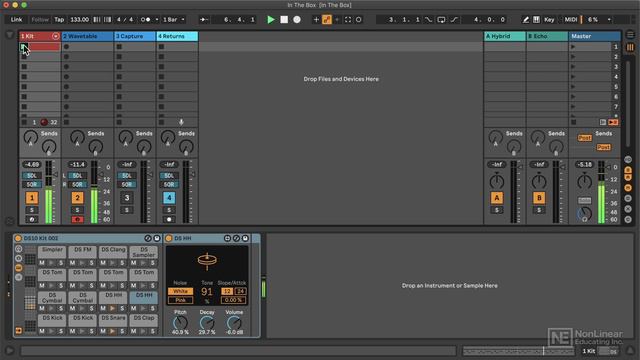Launch scene 1 on Master track

click(573, 47)
